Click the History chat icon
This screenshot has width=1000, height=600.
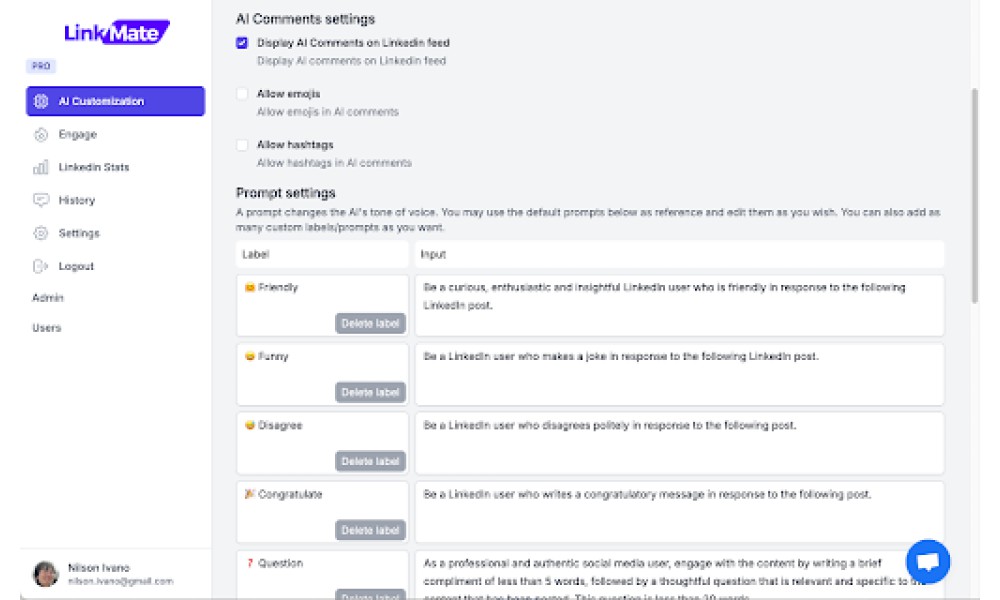[41, 200]
